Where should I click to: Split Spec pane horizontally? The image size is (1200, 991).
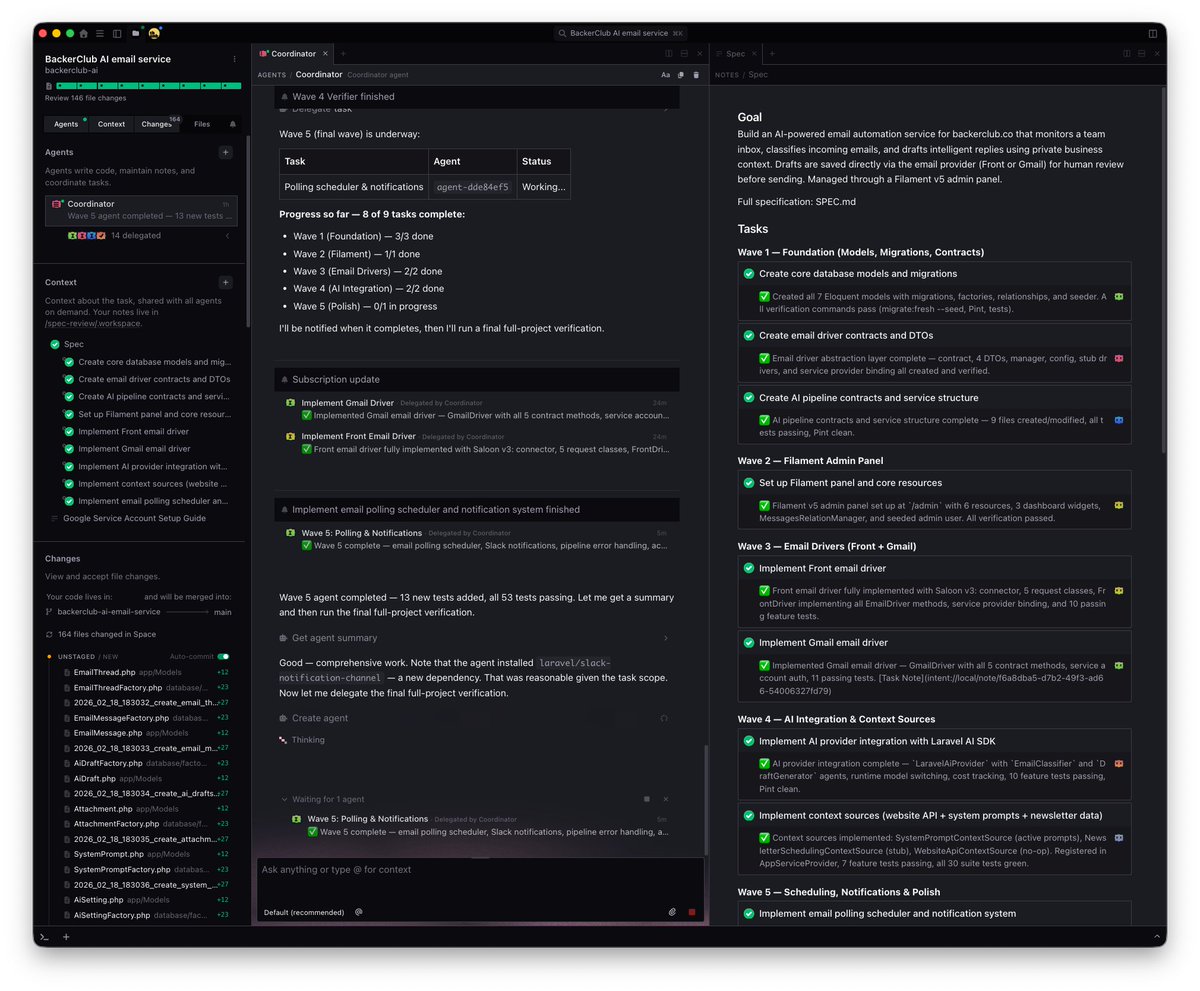tap(1141, 54)
